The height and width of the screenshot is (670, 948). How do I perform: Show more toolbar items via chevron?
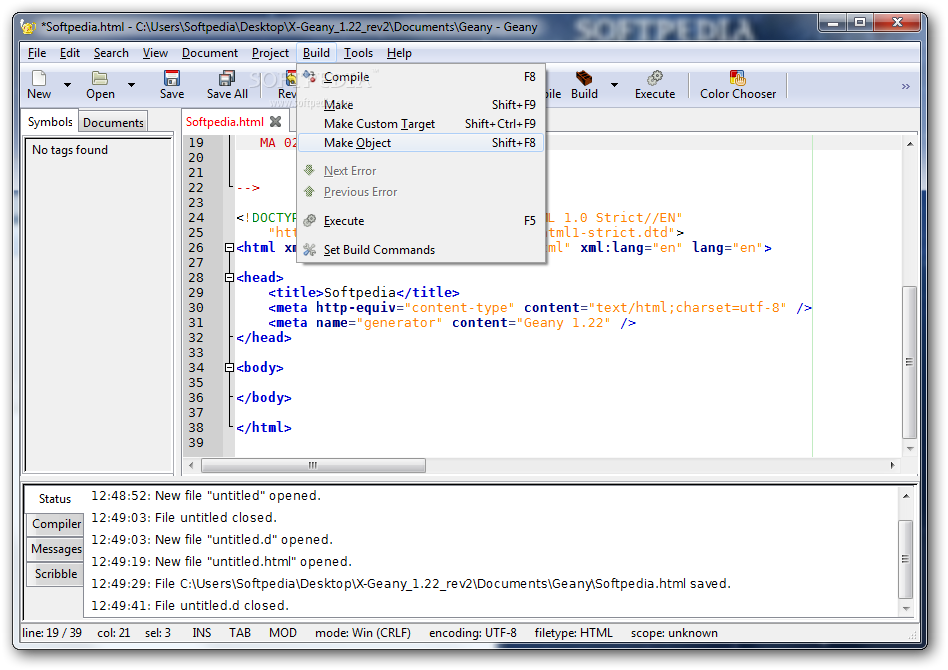coord(906,86)
